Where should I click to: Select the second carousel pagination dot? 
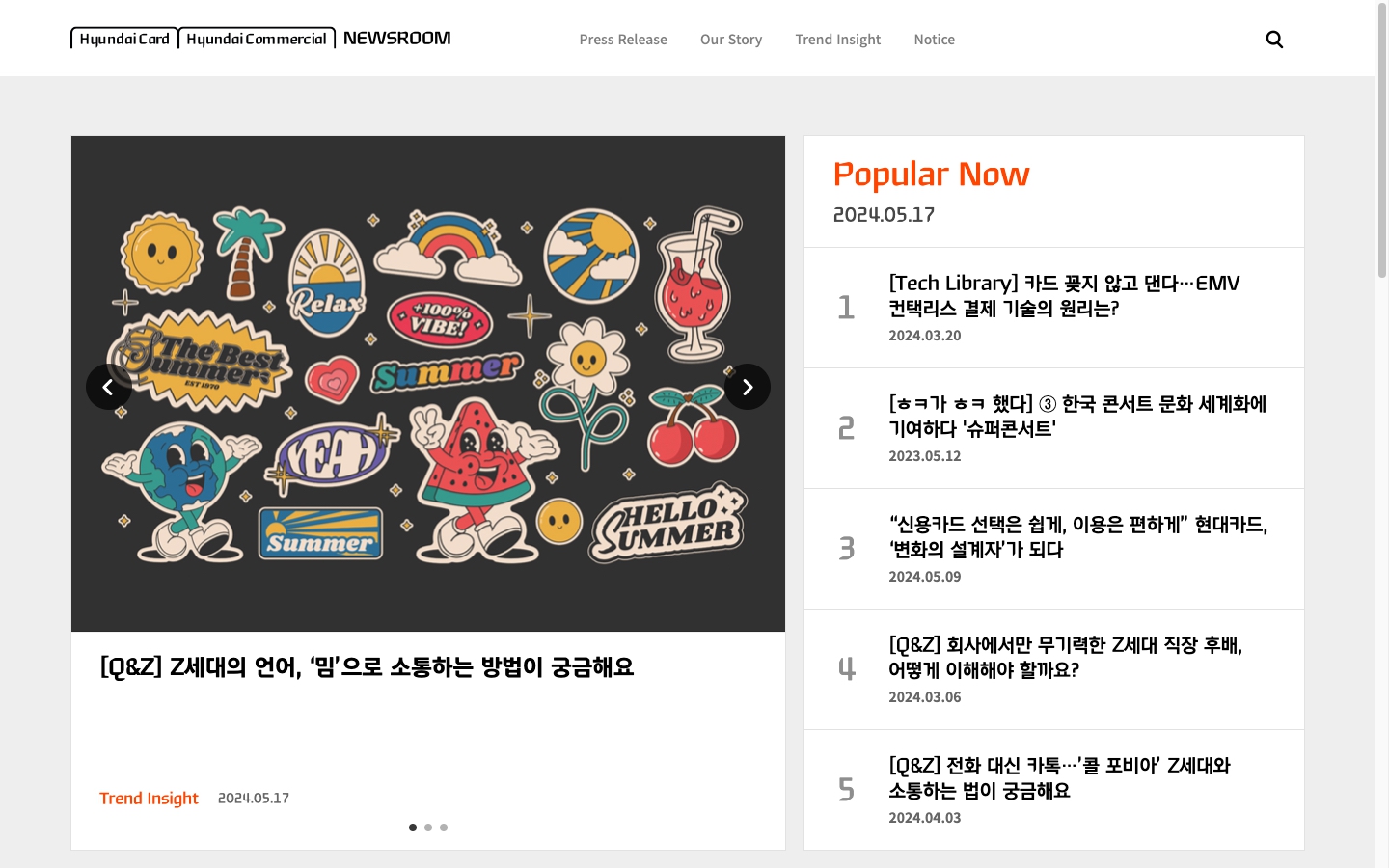coord(428,827)
